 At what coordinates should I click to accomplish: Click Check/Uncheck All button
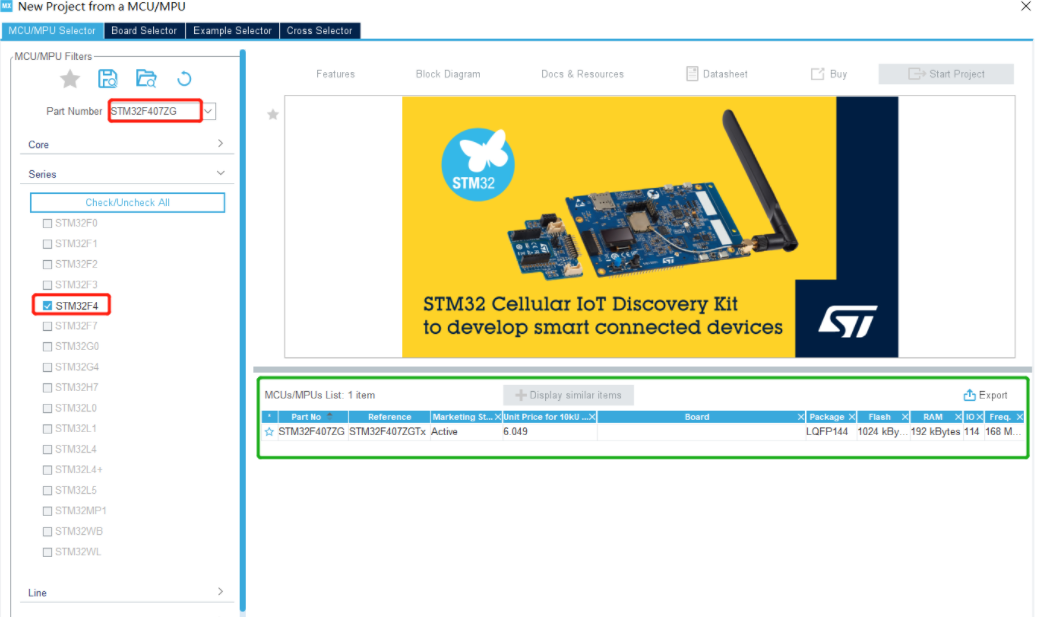tap(127, 203)
